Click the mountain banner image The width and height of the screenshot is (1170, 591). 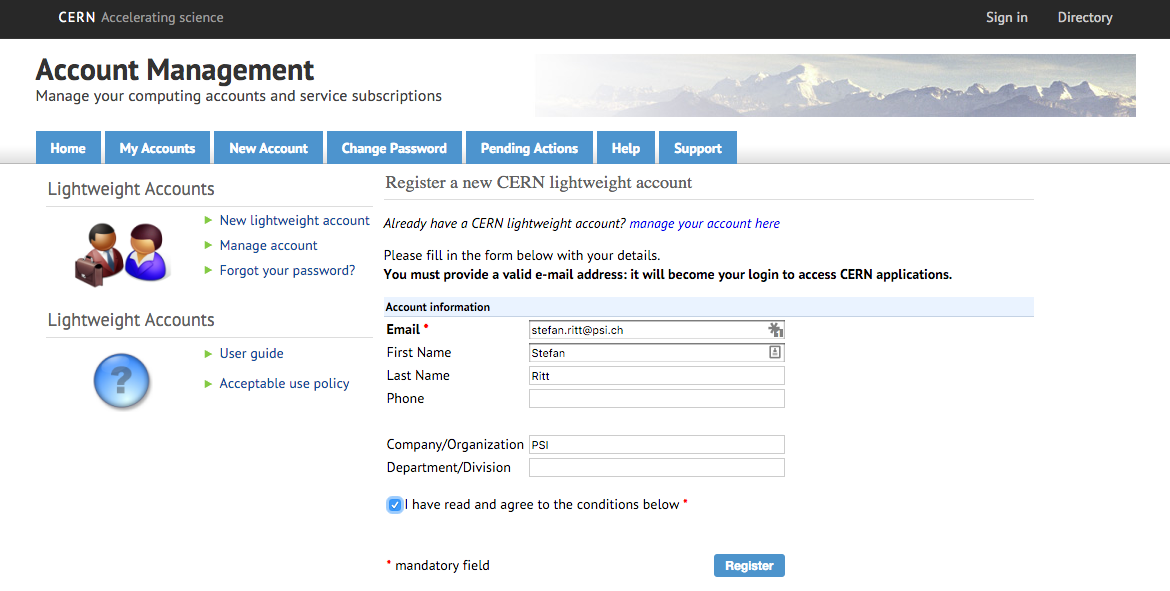pos(835,85)
